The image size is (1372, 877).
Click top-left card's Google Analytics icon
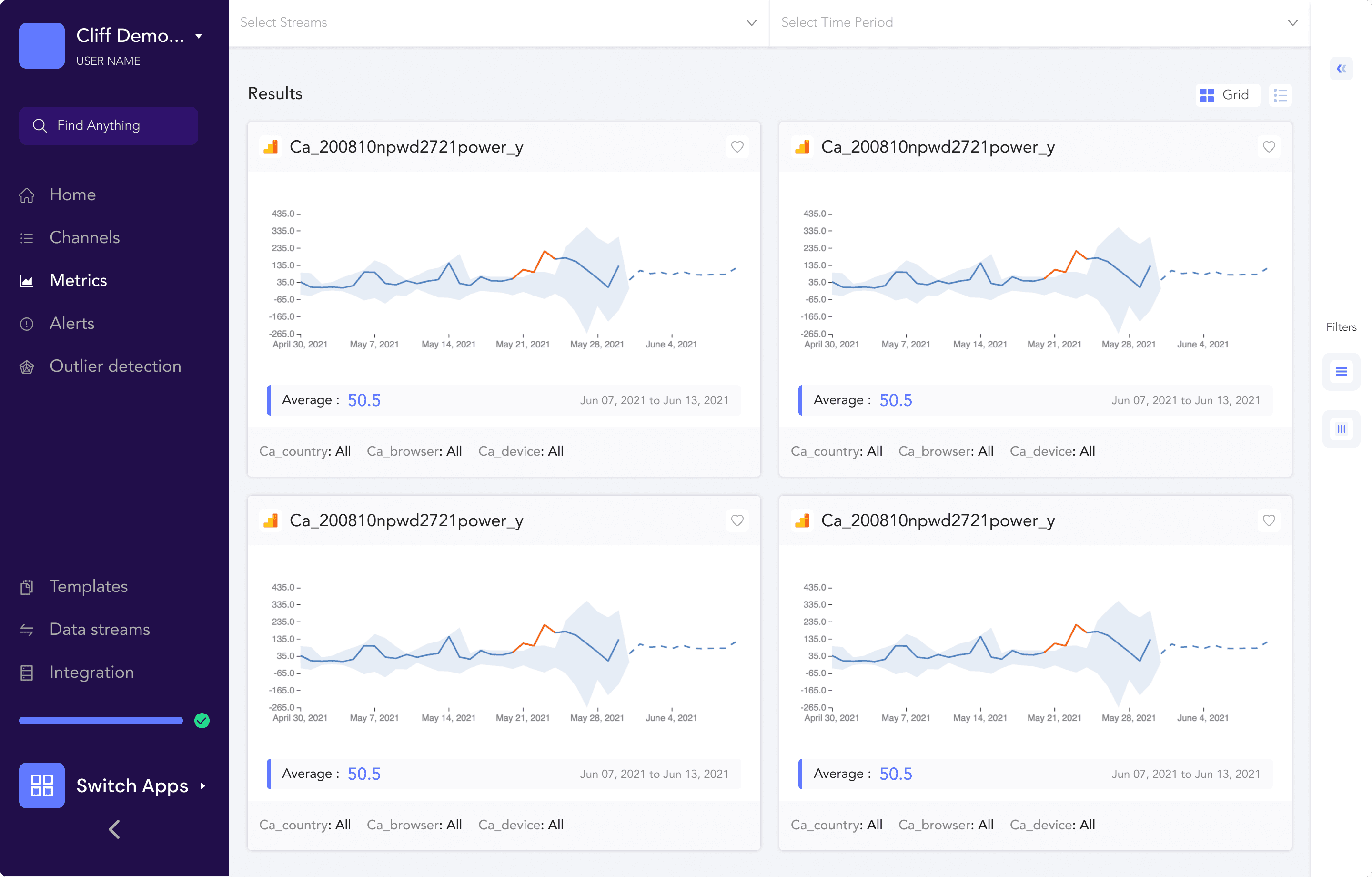(271, 147)
